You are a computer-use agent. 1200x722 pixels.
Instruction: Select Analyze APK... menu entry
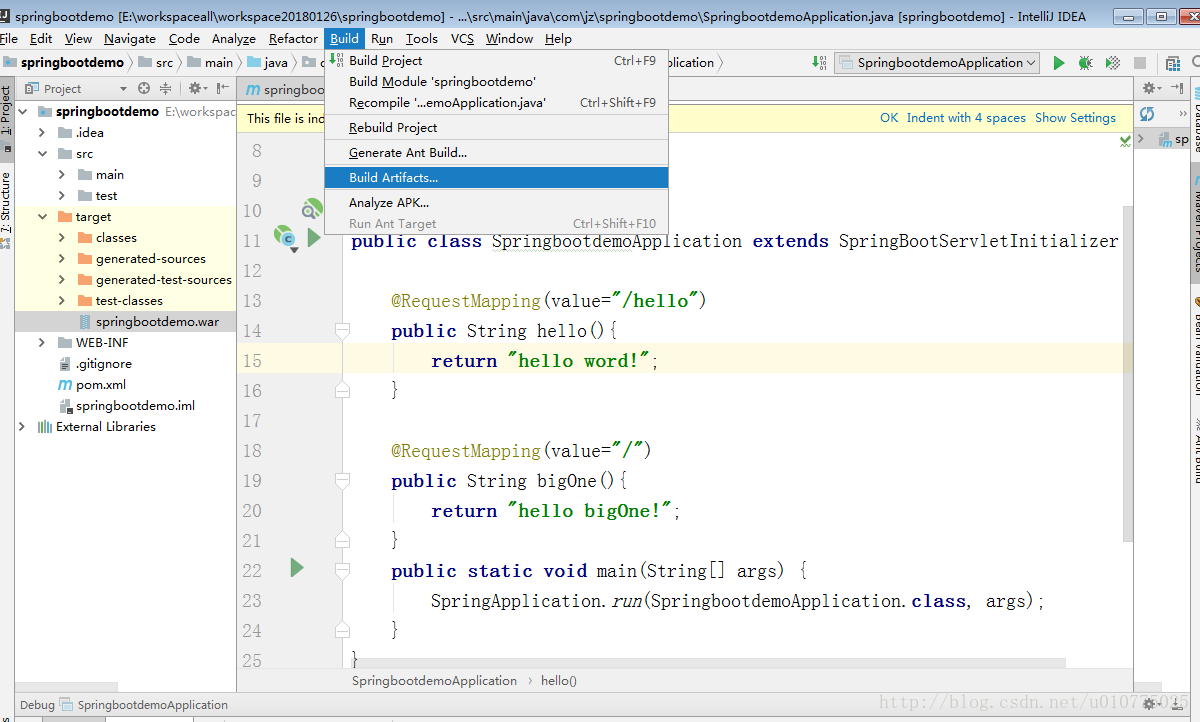(496, 203)
